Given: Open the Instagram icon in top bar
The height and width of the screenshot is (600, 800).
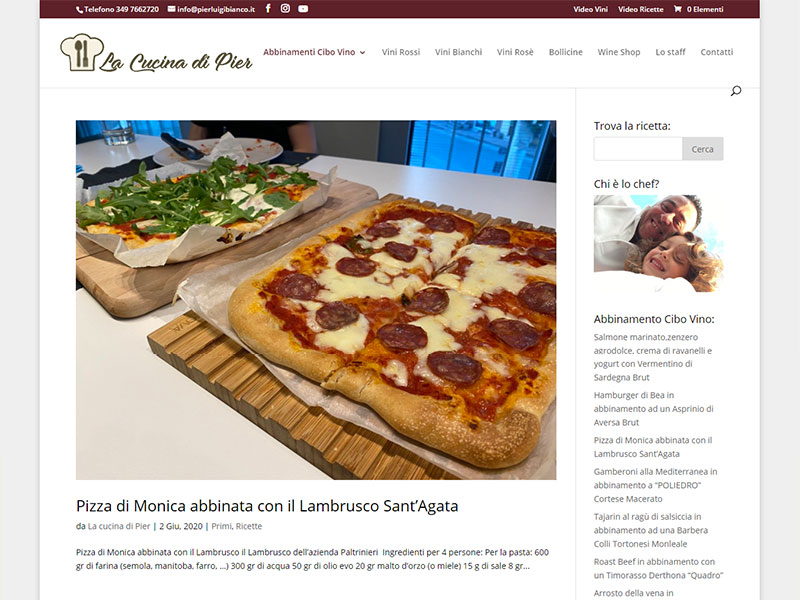Looking at the screenshot, I should 285,9.
